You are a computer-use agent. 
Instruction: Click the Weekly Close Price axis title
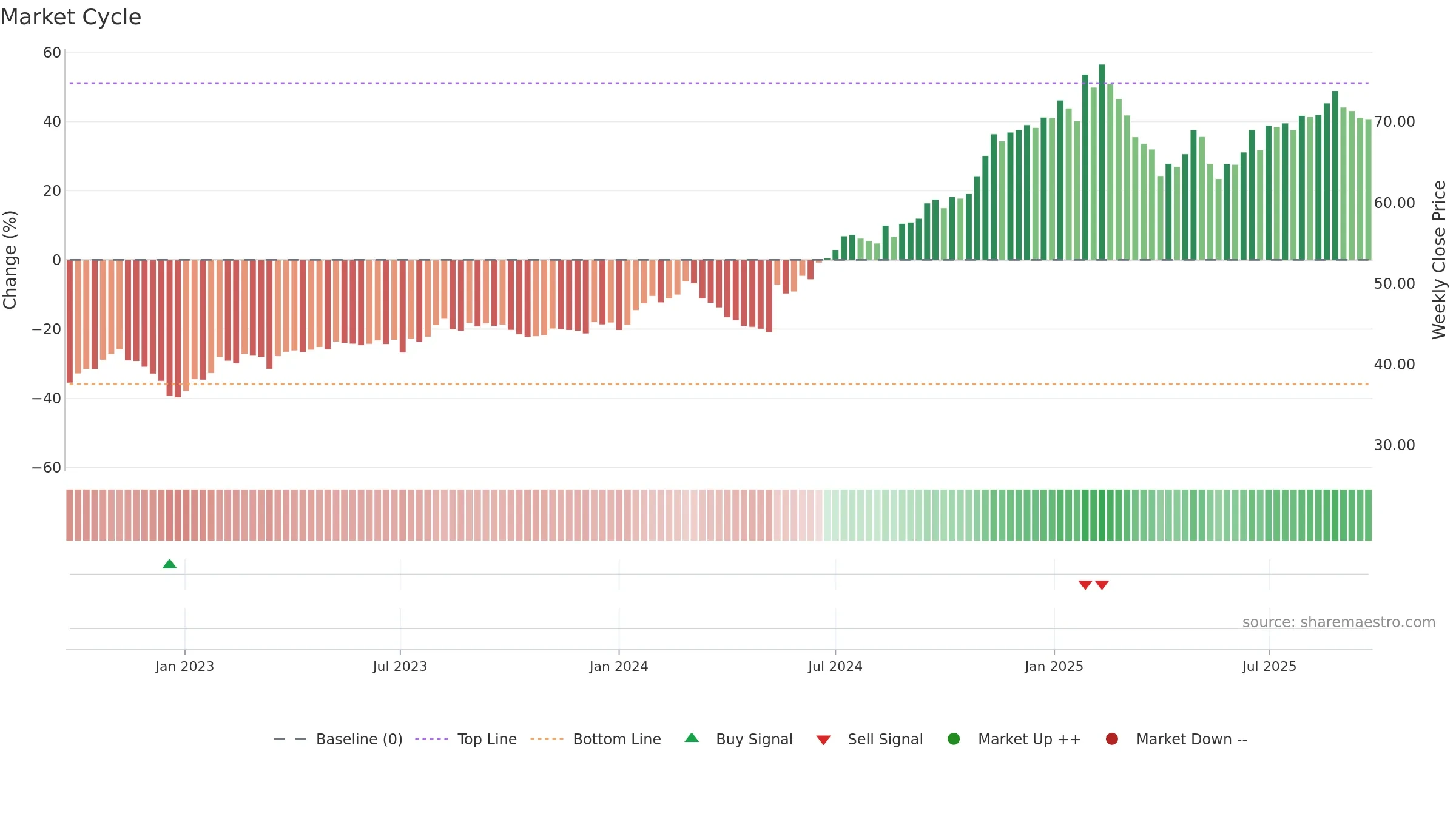(x=1439, y=260)
